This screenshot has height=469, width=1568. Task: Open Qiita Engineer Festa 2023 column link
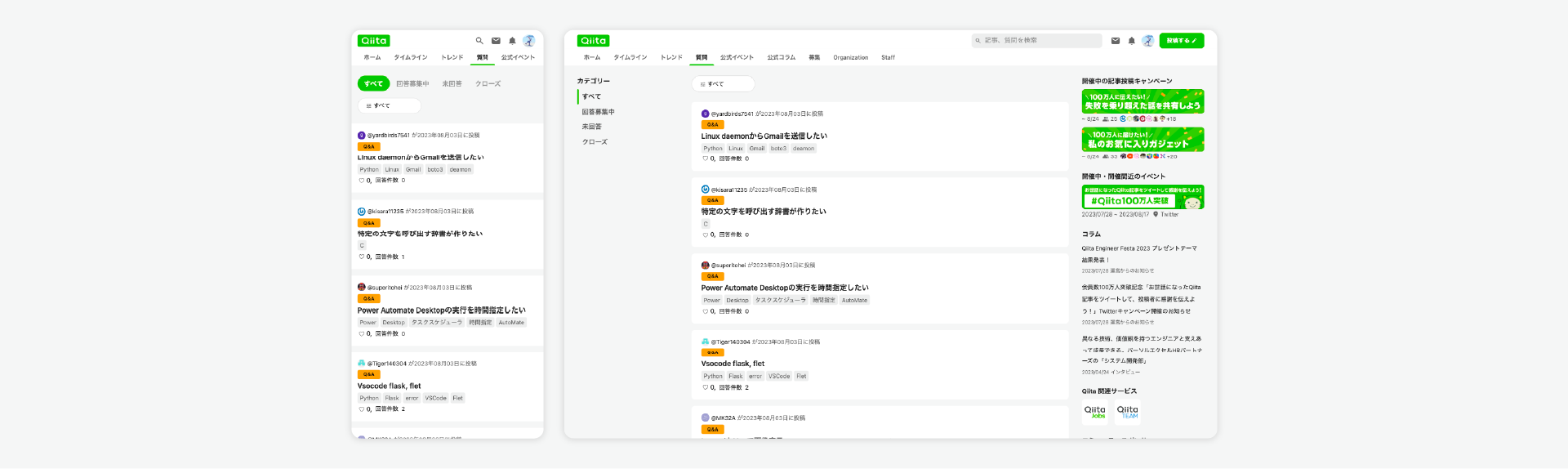pyautogui.click(x=1139, y=253)
